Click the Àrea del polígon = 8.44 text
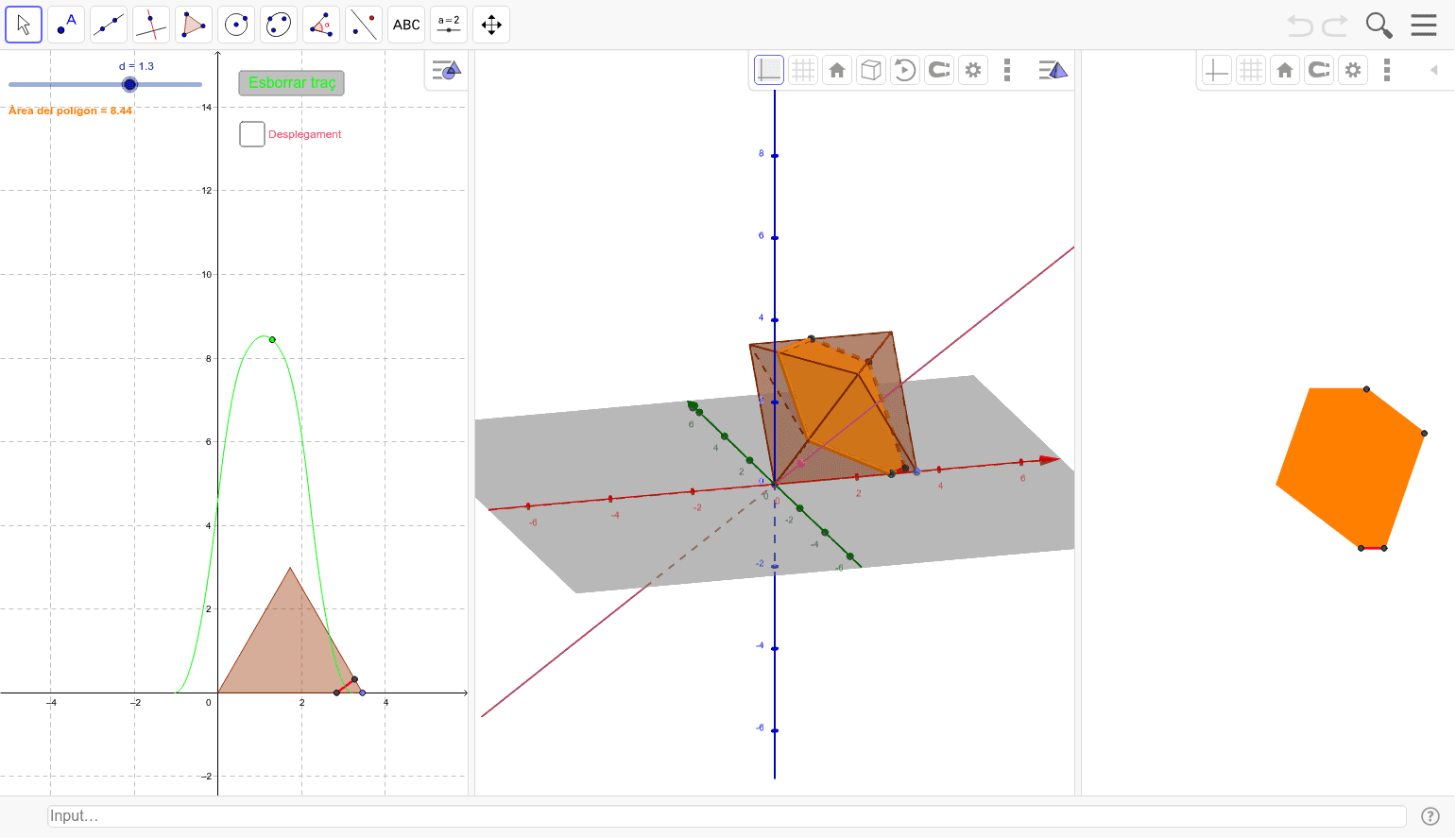This screenshot has width=1456, height=838. coord(71,111)
